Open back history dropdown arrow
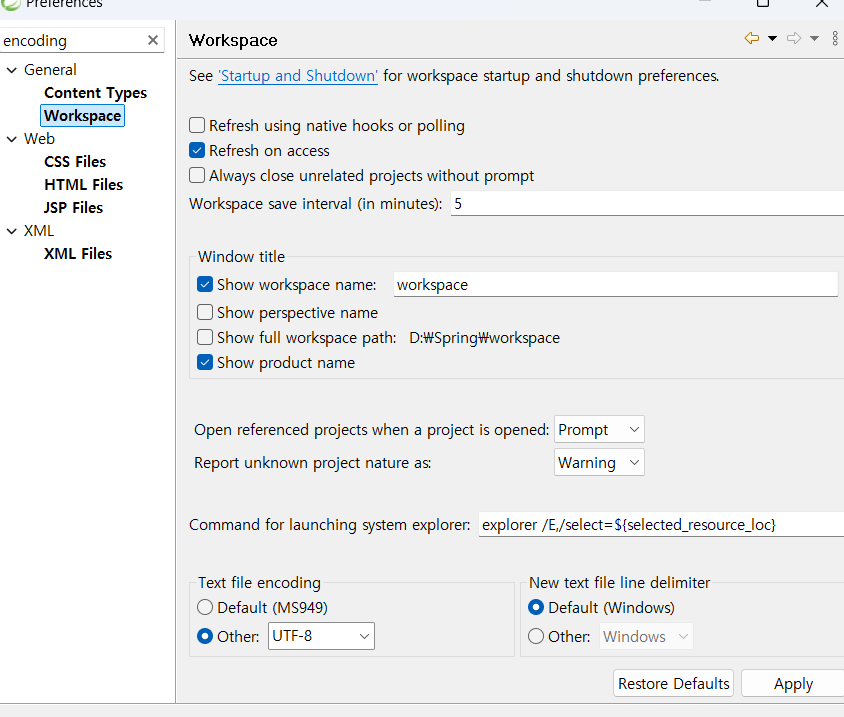 (772, 38)
